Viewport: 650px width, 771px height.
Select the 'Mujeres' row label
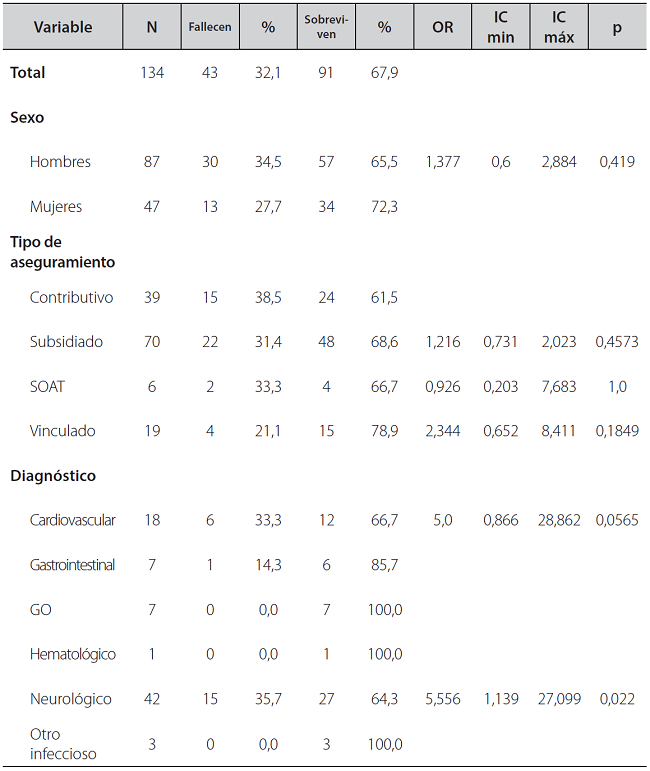56,207
